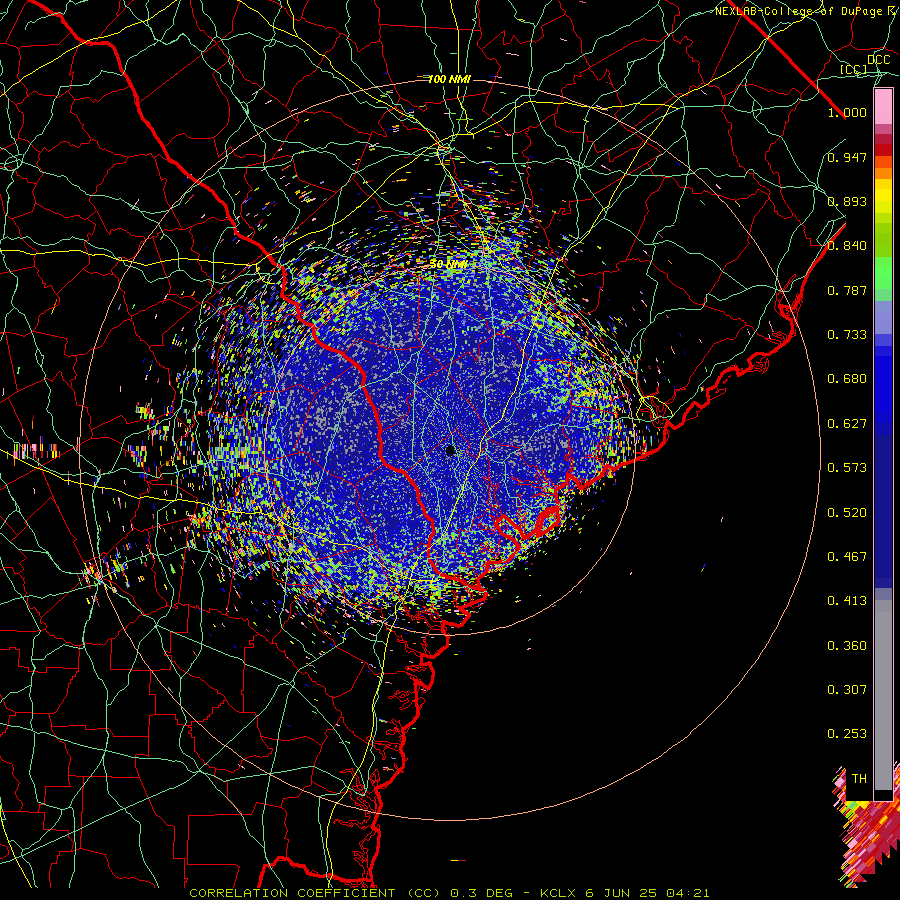The image size is (900, 900).
Task: Pick the pink swatch atop the color bar
Action: (x=883, y=106)
